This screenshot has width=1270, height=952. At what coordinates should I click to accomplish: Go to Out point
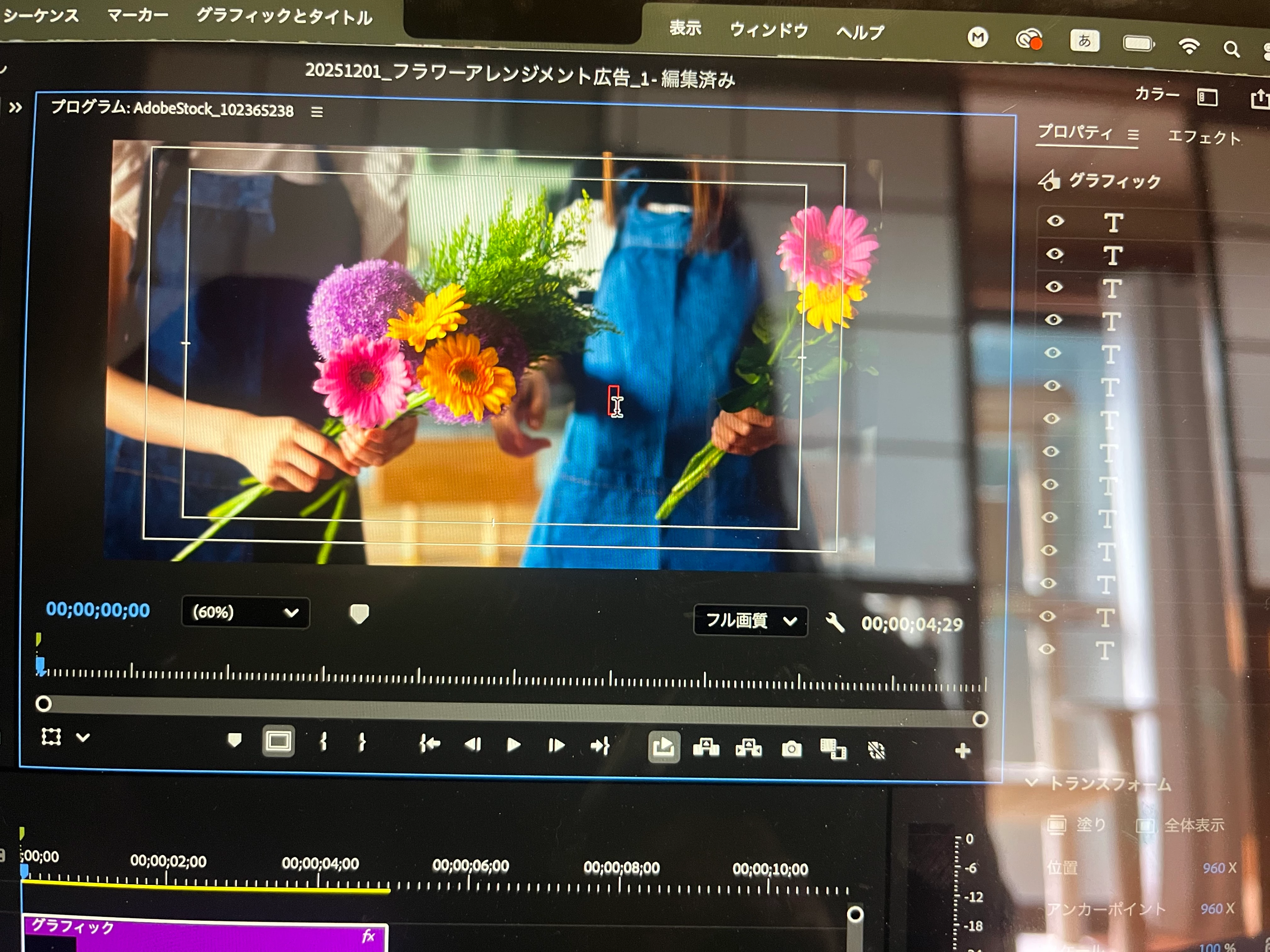point(600,746)
